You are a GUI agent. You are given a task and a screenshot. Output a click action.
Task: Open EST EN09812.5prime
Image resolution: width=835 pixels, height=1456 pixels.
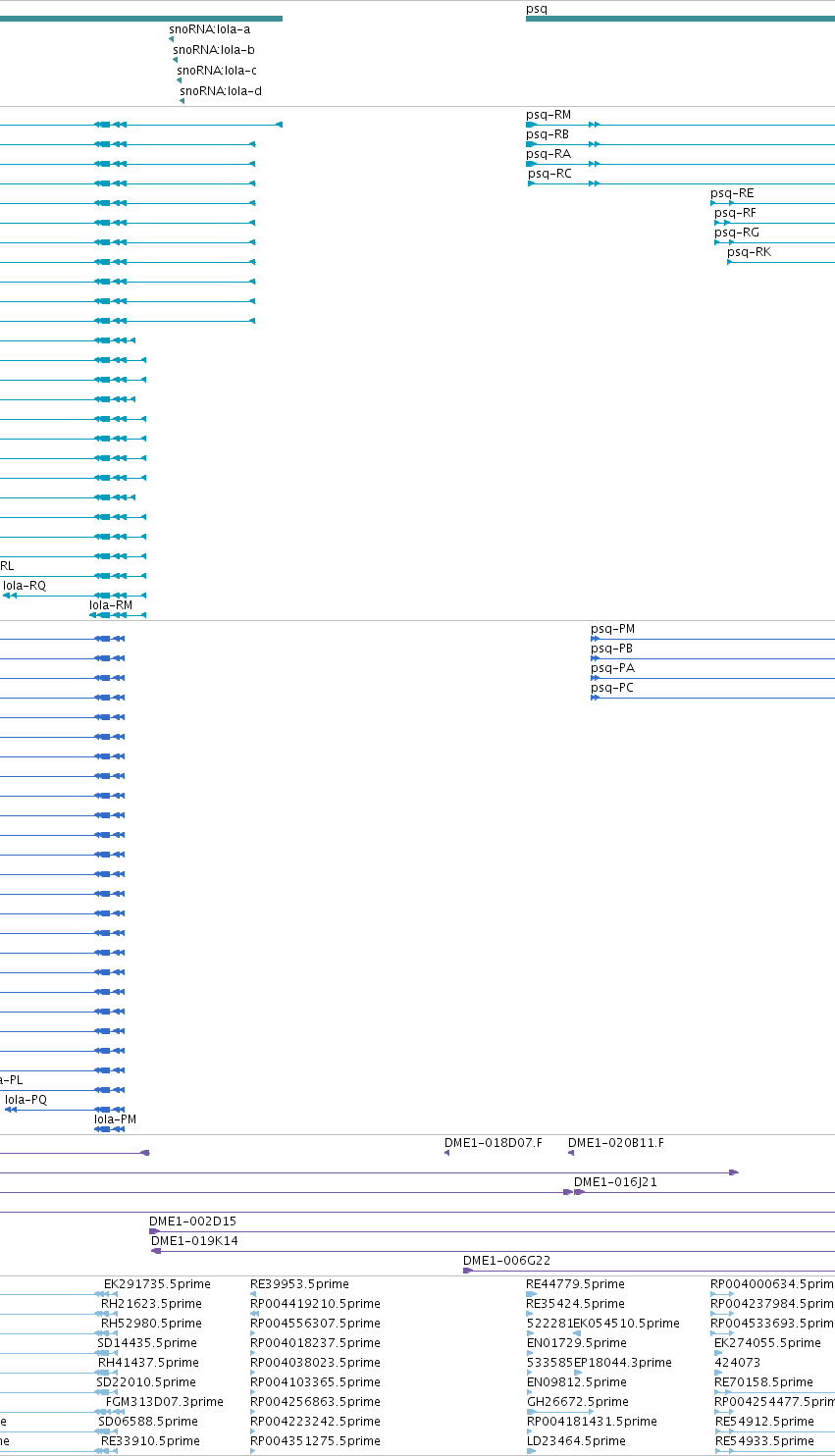[x=576, y=1382]
